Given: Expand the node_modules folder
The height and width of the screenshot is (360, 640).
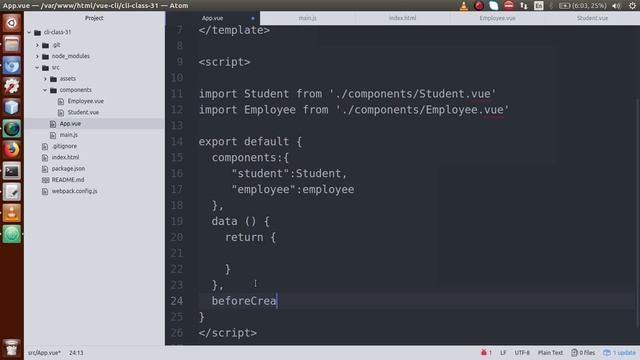Looking at the screenshot, I should point(38,56).
